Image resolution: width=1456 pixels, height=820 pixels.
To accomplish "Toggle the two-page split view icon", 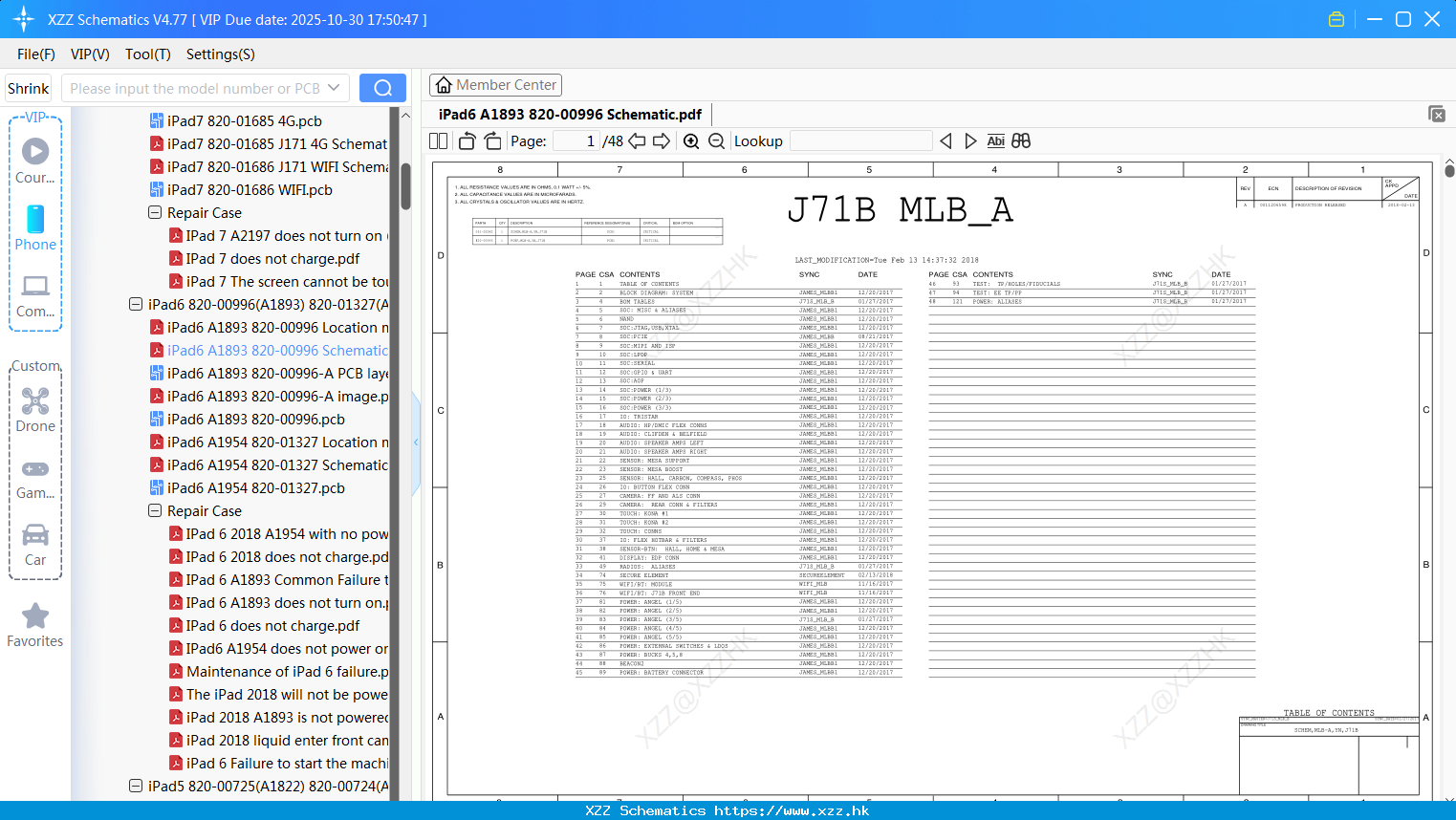I will tap(439, 140).
